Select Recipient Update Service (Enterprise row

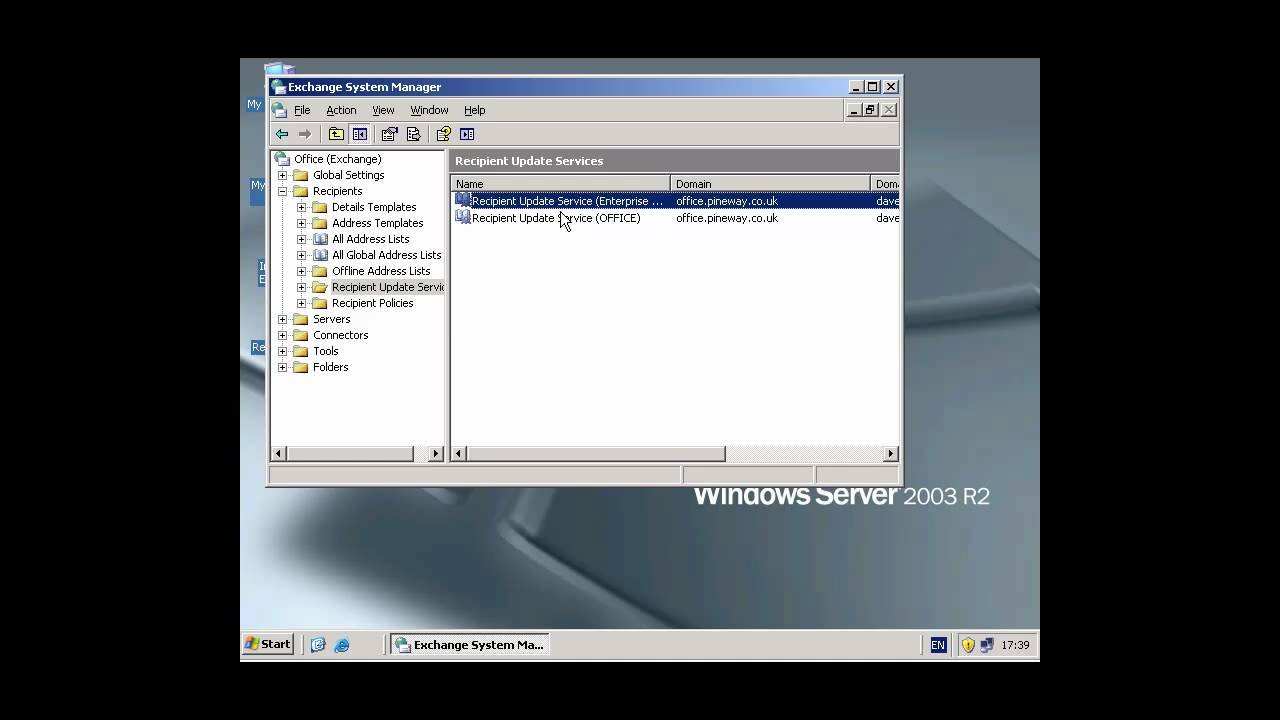click(677, 201)
